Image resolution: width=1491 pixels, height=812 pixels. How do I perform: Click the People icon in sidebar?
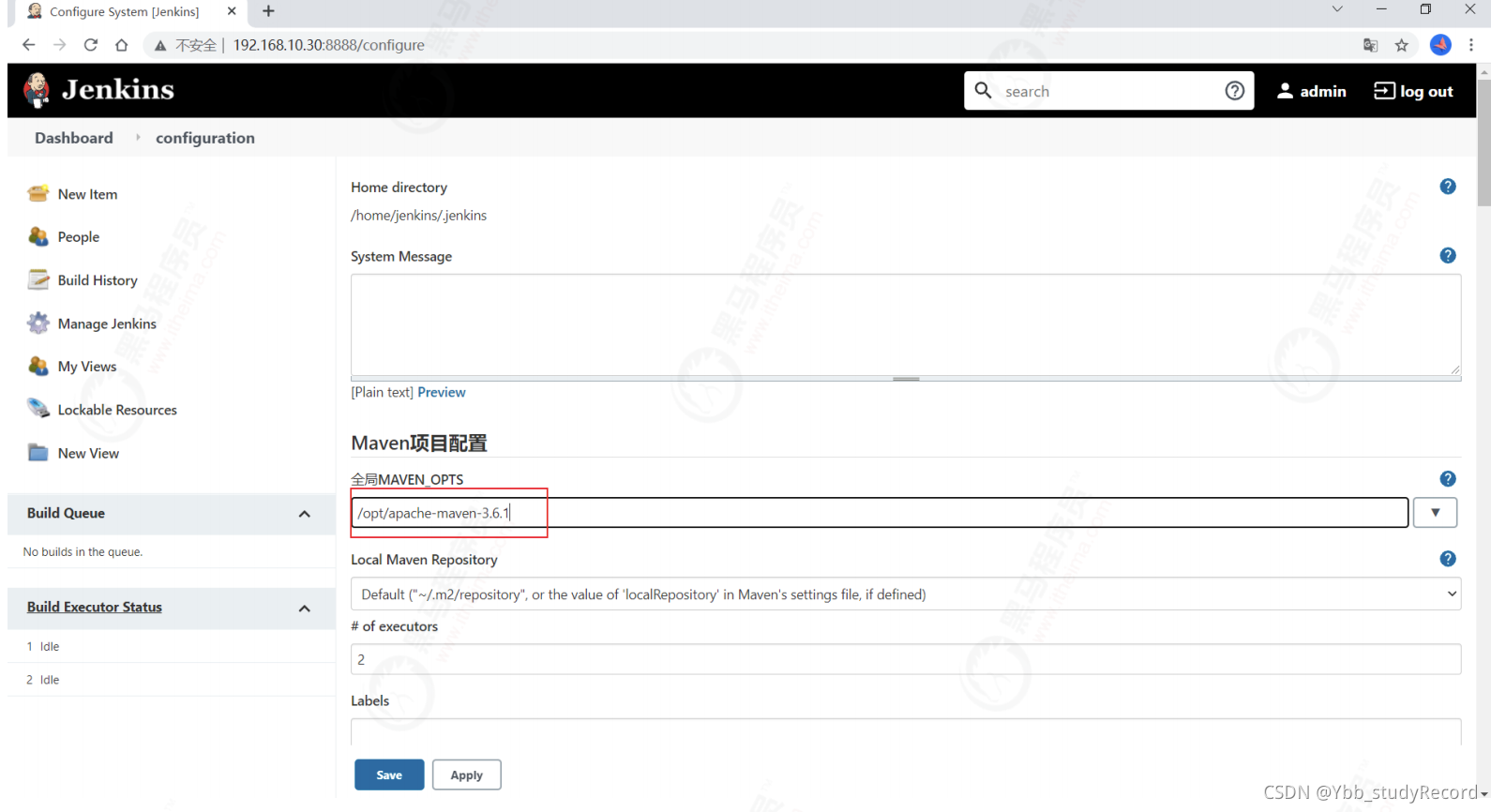click(38, 237)
